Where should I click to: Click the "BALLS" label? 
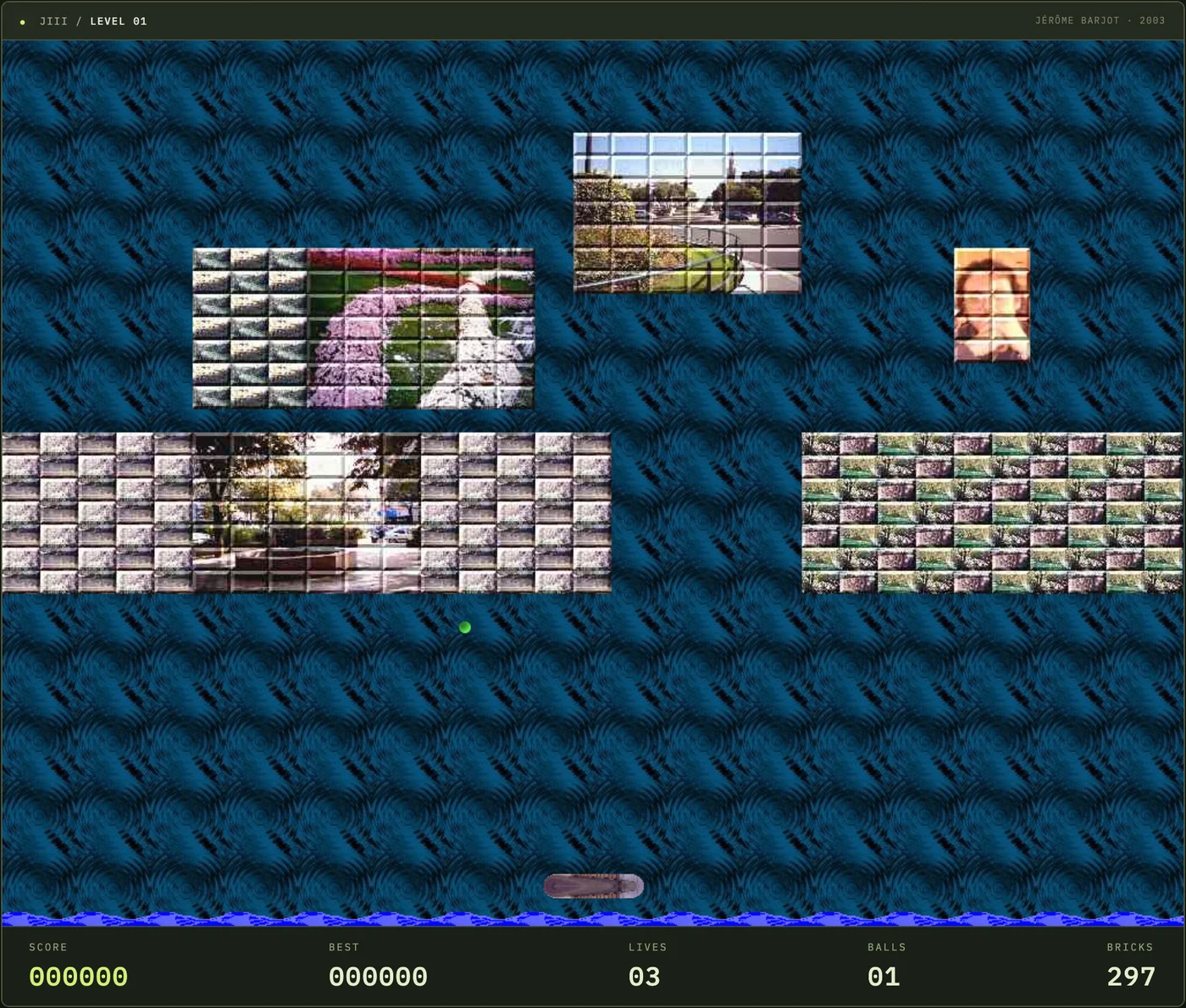[887, 947]
